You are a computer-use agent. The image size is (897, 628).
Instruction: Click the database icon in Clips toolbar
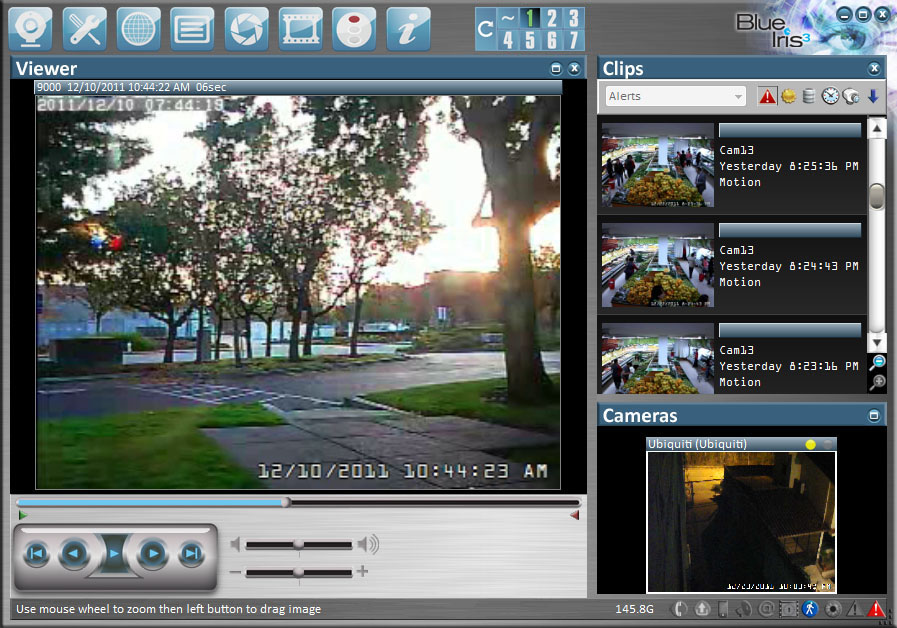[x=808, y=97]
